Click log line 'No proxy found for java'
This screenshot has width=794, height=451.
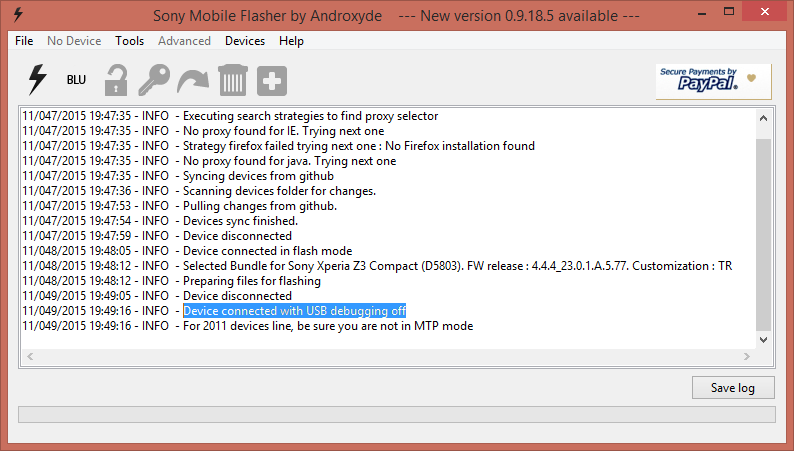tap(209, 161)
